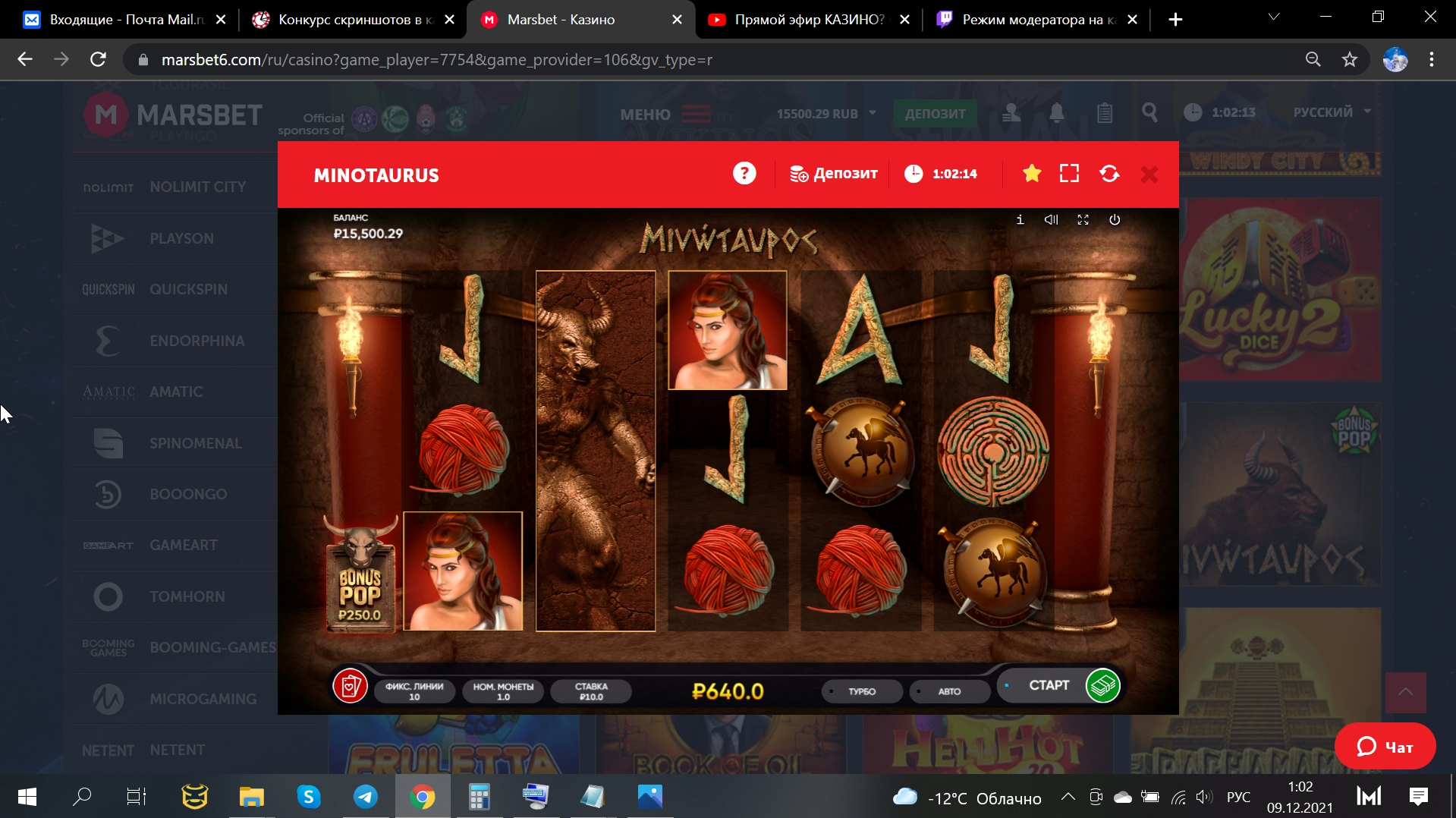Expand the Русский language dropdown

pos(1332,112)
